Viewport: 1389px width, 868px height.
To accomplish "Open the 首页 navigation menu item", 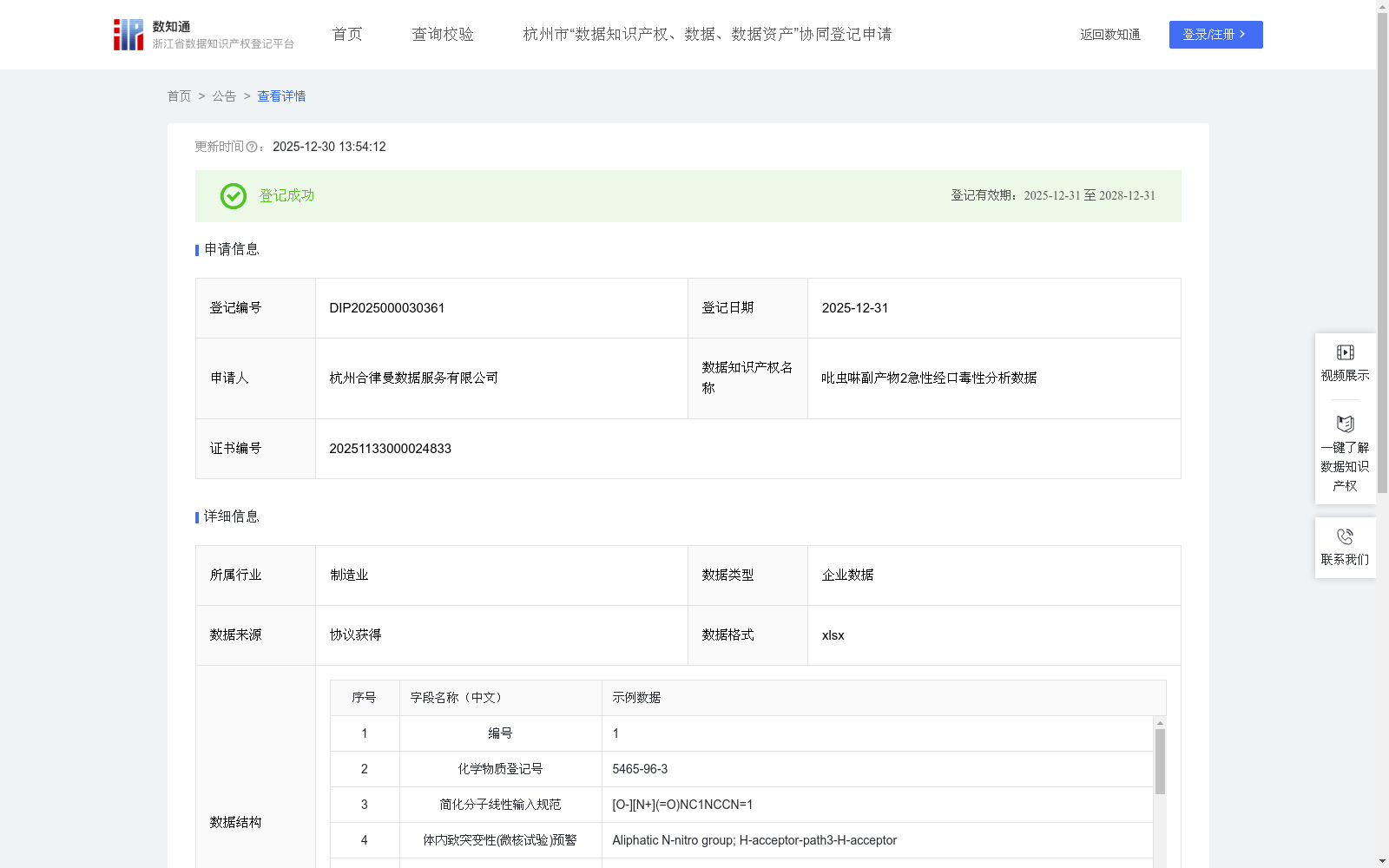I will 347,35.
